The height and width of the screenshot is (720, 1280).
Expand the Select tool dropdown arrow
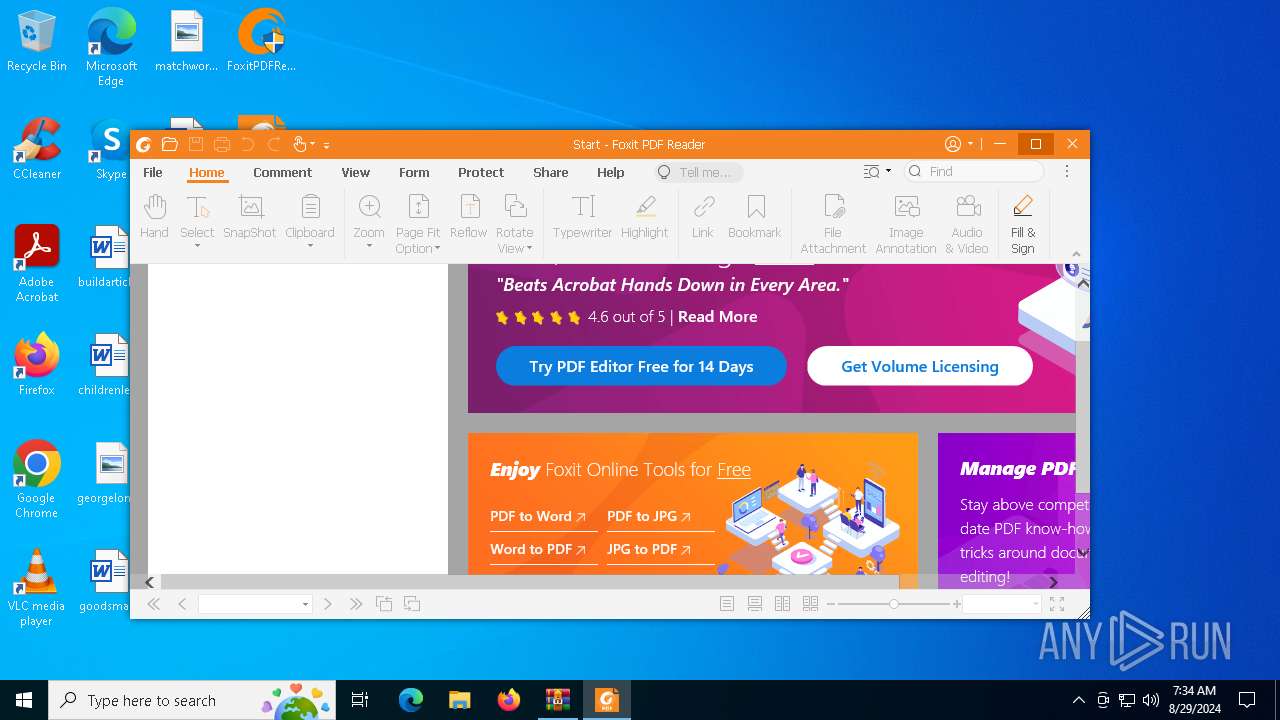click(x=197, y=246)
